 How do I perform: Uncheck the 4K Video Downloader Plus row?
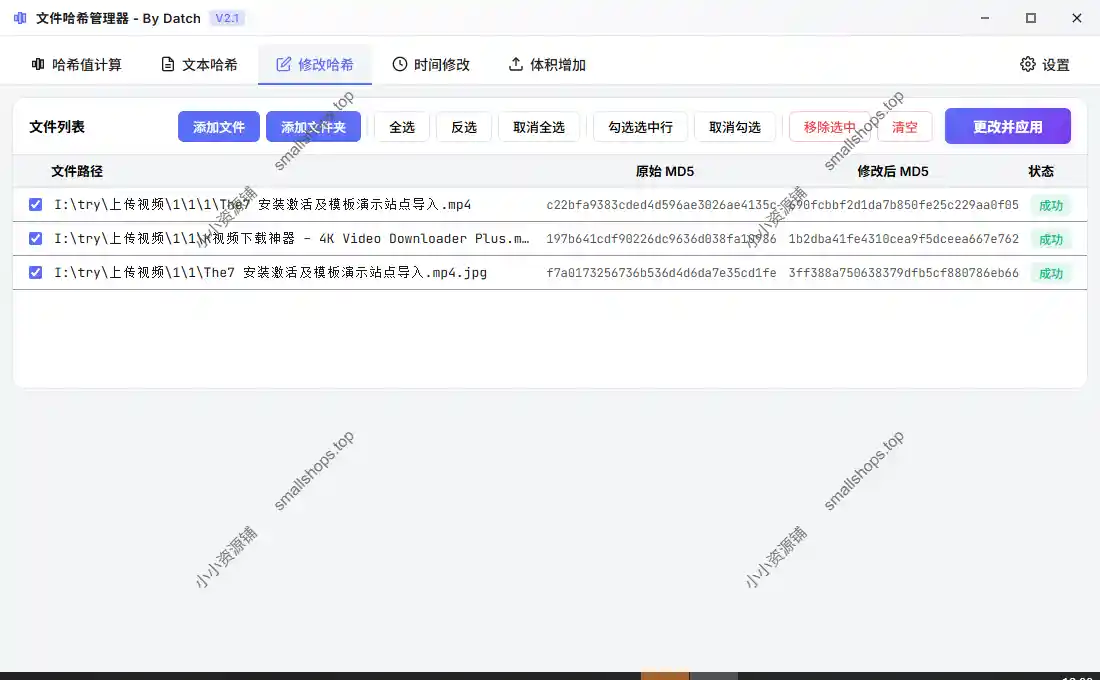coord(35,239)
